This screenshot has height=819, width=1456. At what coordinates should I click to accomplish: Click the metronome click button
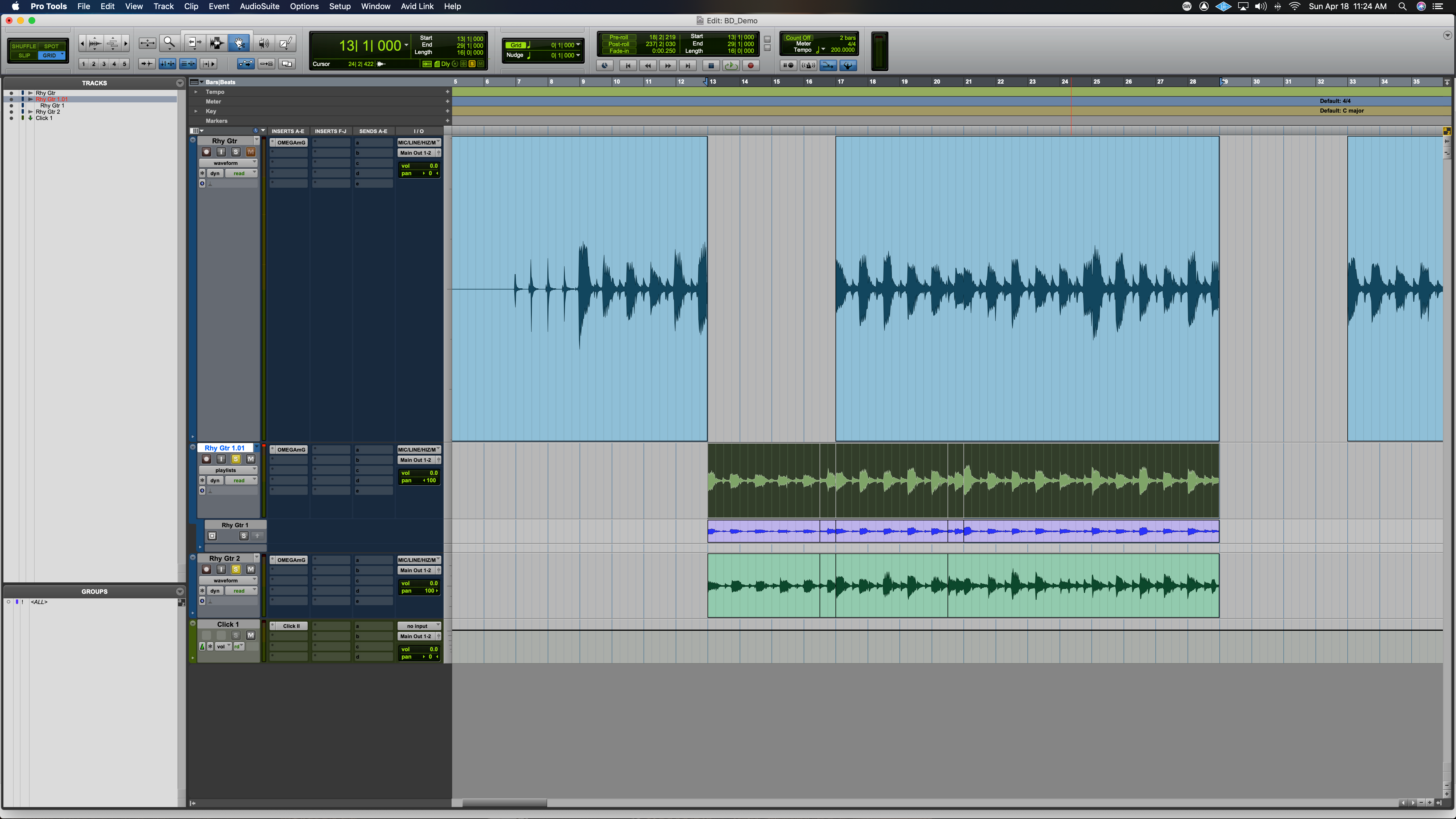[808, 66]
